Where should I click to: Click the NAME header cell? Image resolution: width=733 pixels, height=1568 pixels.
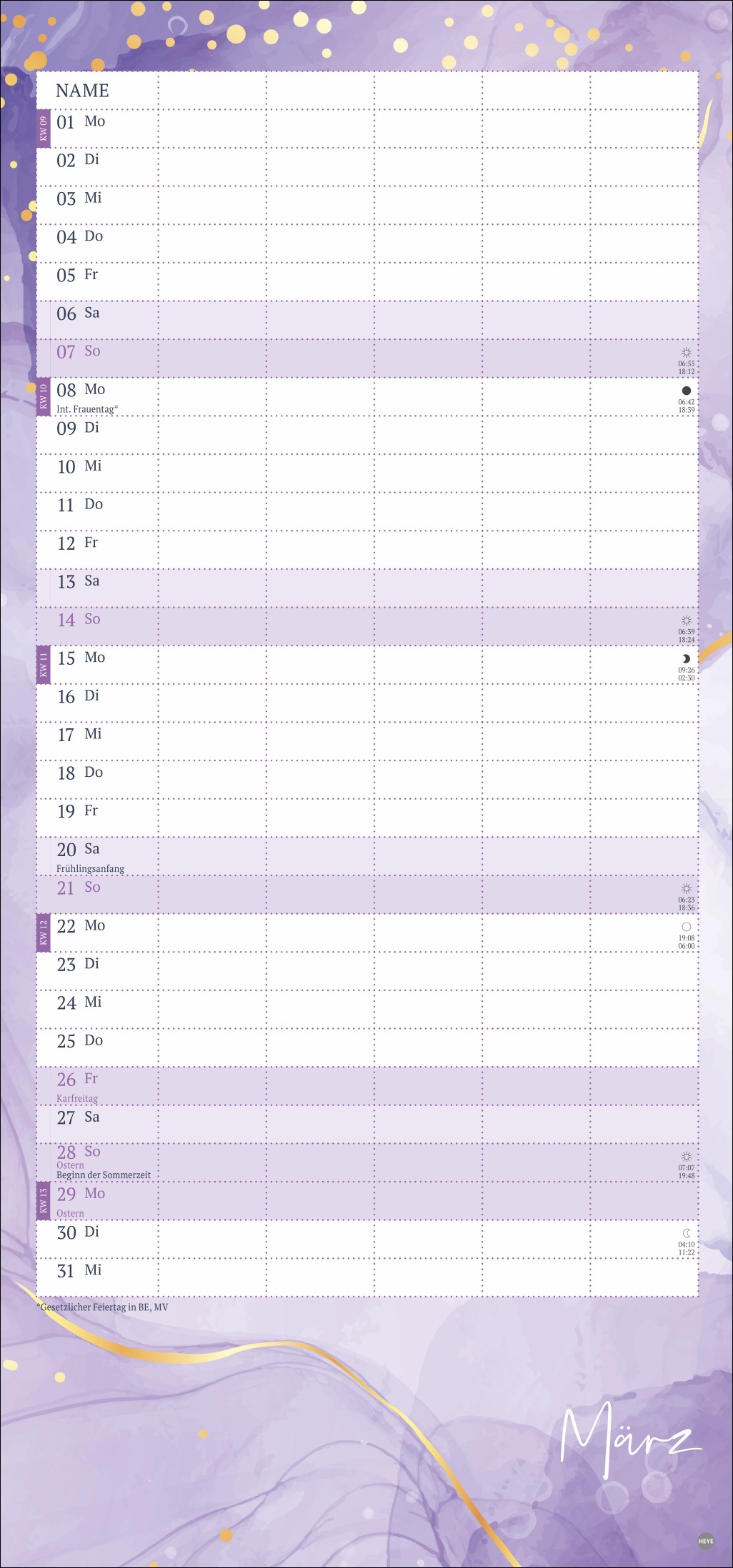[82, 91]
